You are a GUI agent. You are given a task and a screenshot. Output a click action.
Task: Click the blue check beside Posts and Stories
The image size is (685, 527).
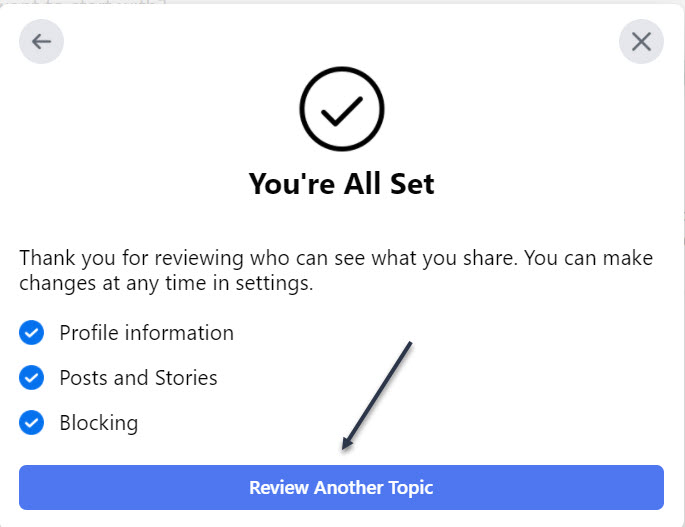pyautogui.click(x=32, y=378)
